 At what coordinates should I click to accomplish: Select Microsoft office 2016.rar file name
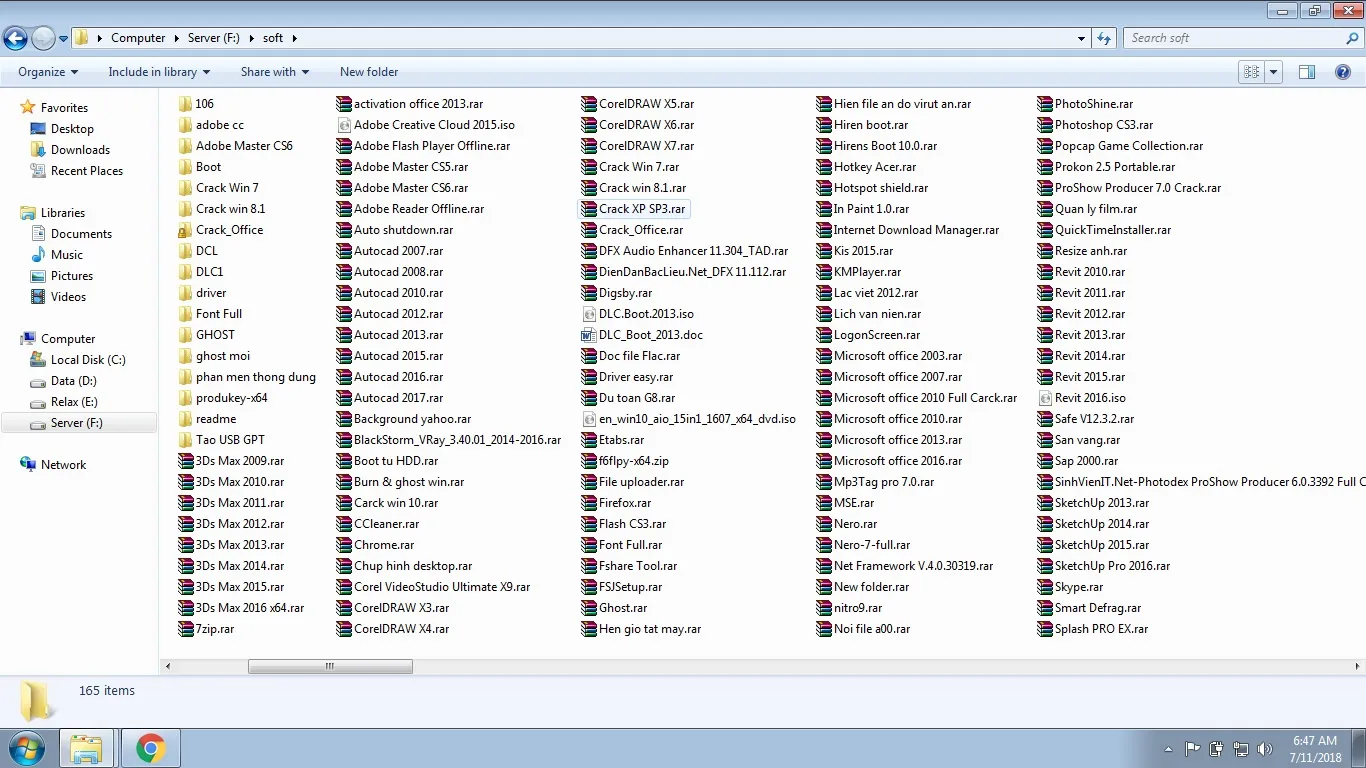tap(898, 461)
